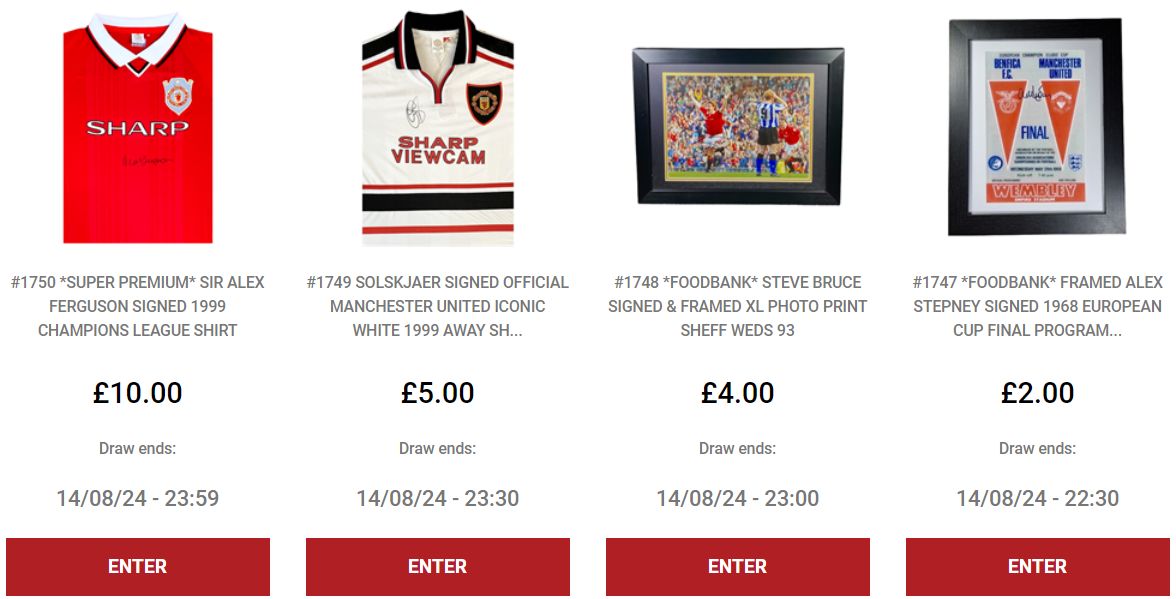Screen dimensions: 1176x599
Task: Select the £10.00 price text
Action: point(138,393)
